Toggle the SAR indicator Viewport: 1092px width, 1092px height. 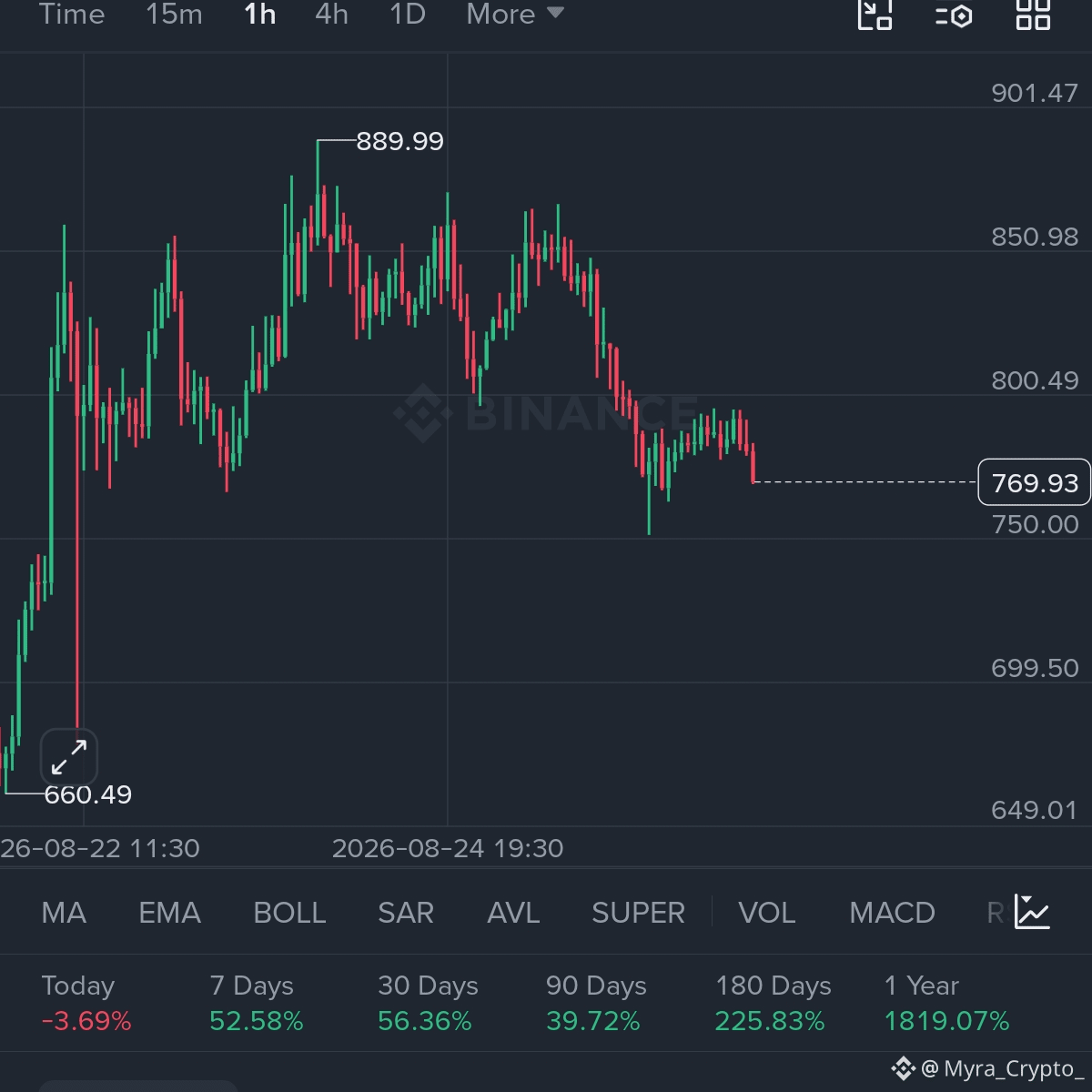(x=406, y=913)
